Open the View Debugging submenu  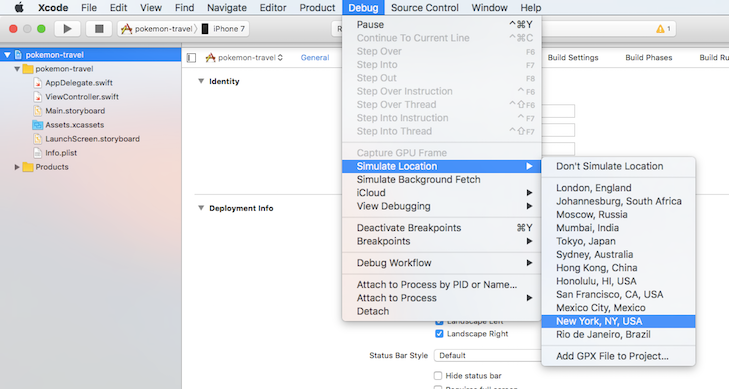(441, 206)
